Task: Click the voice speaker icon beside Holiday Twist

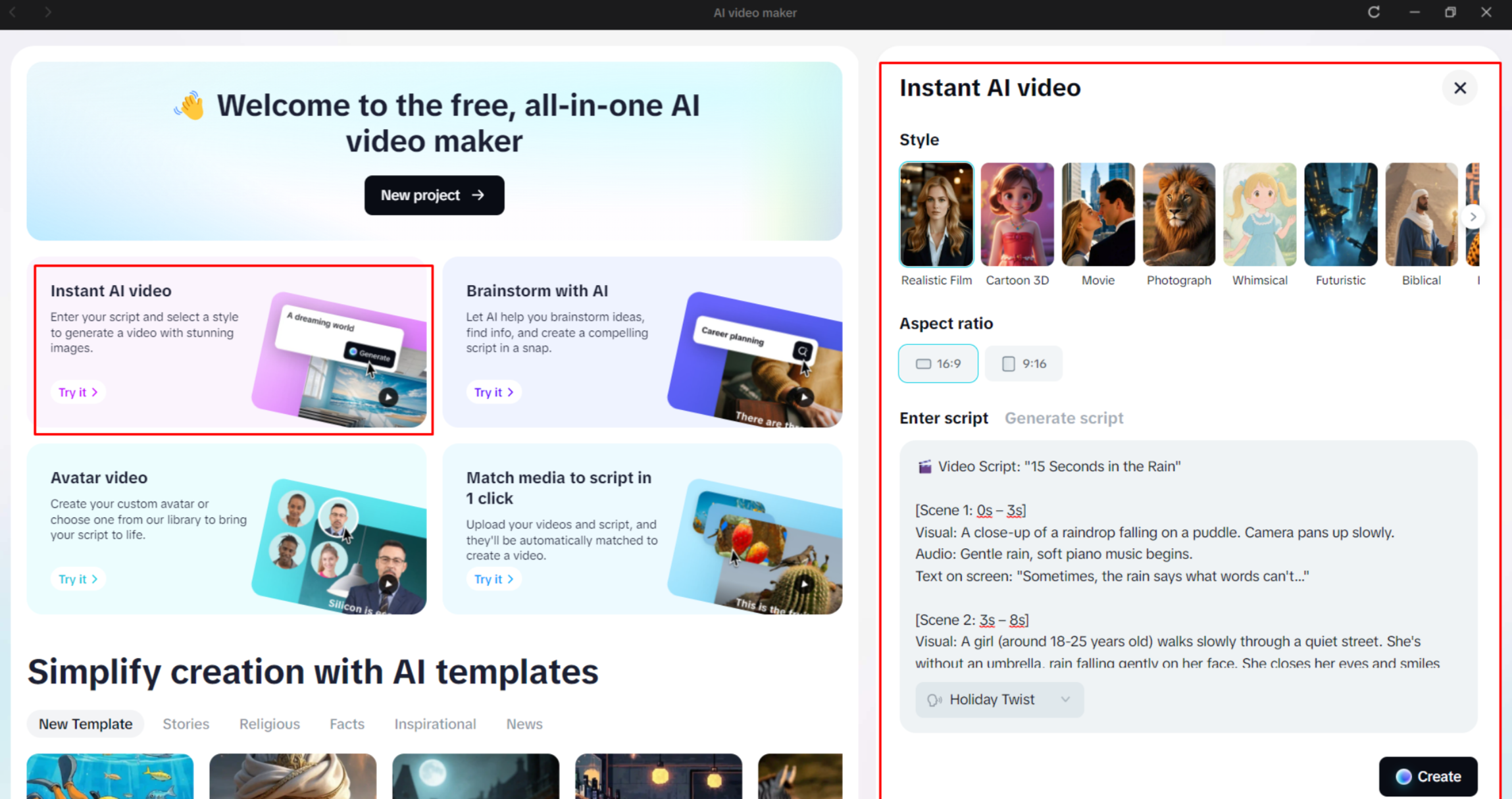Action: point(934,700)
